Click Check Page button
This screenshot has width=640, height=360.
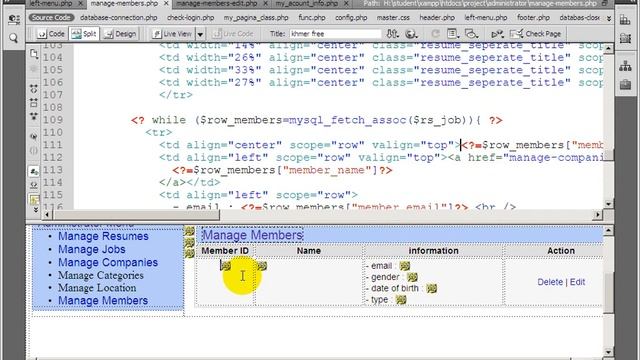[x=535, y=34]
